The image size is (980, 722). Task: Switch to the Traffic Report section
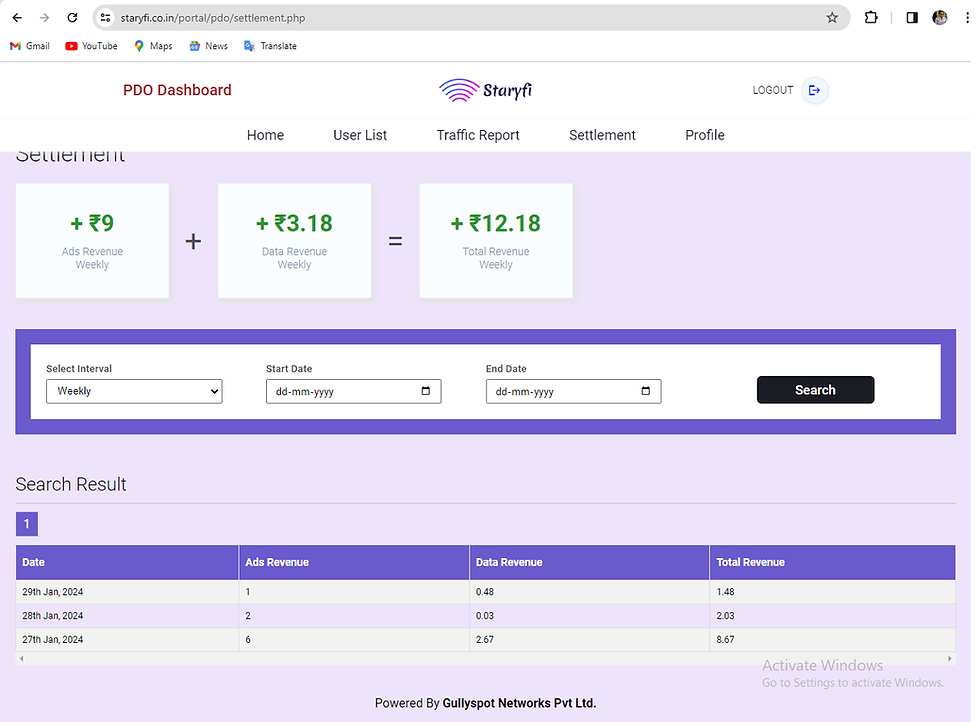tap(478, 135)
